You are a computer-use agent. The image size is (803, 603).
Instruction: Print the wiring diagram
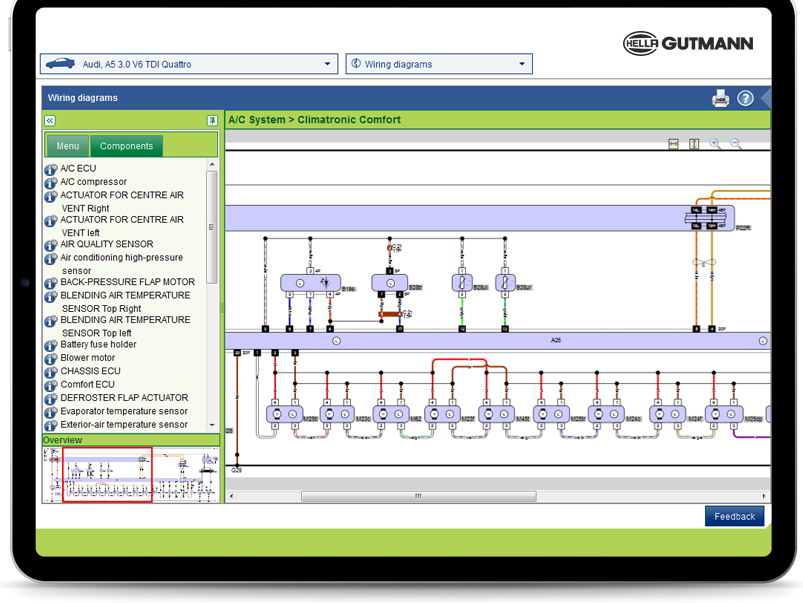(x=721, y=98)
